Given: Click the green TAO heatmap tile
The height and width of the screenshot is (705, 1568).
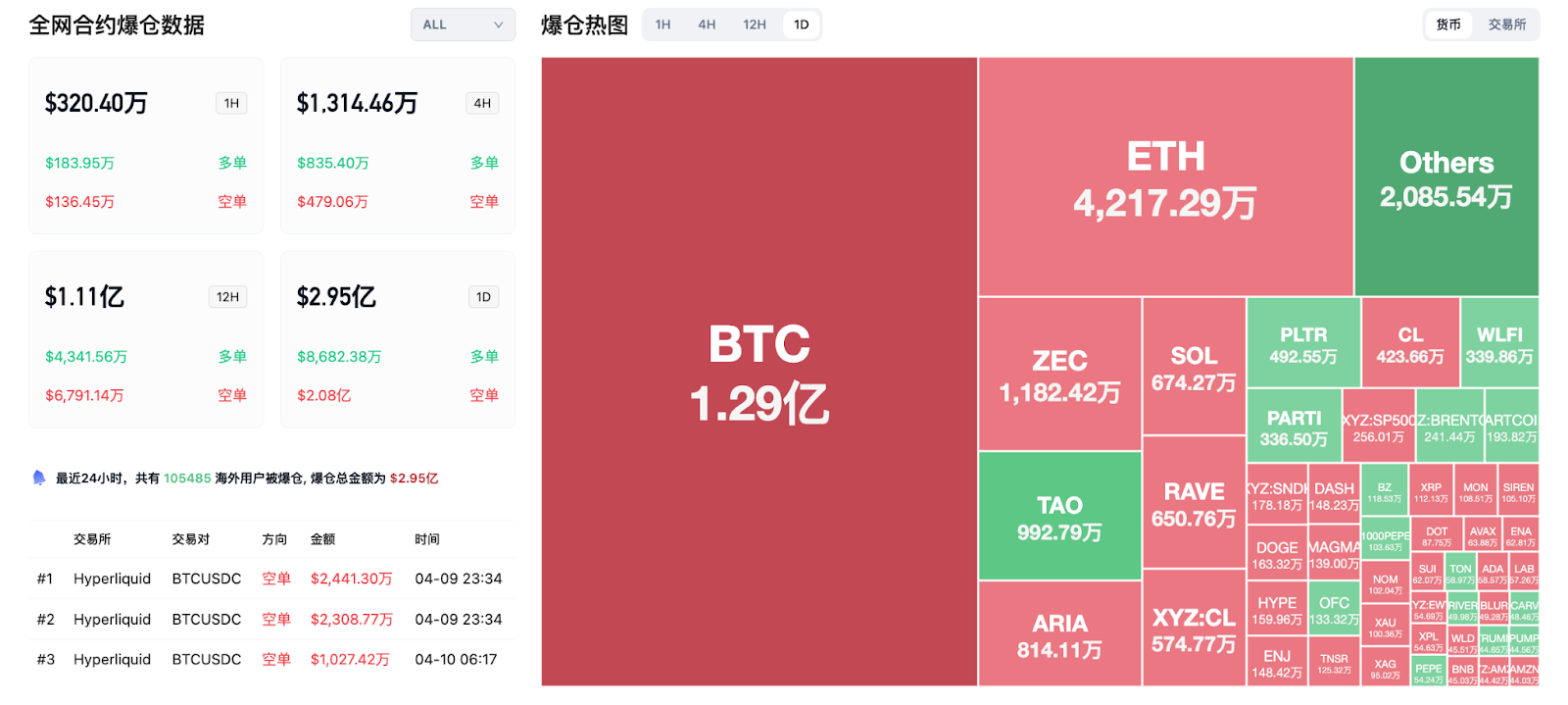Looking at the screenshot, I should [x=1059, y=517].
